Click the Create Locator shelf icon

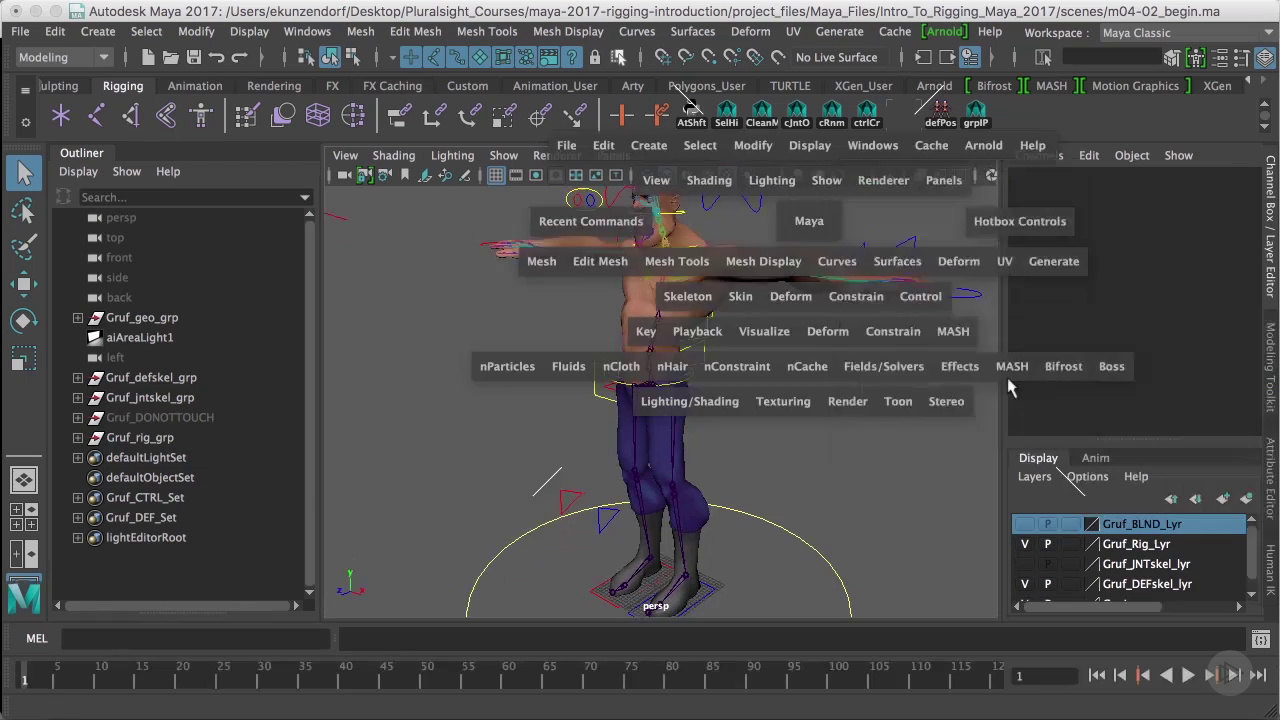point(61,116)
